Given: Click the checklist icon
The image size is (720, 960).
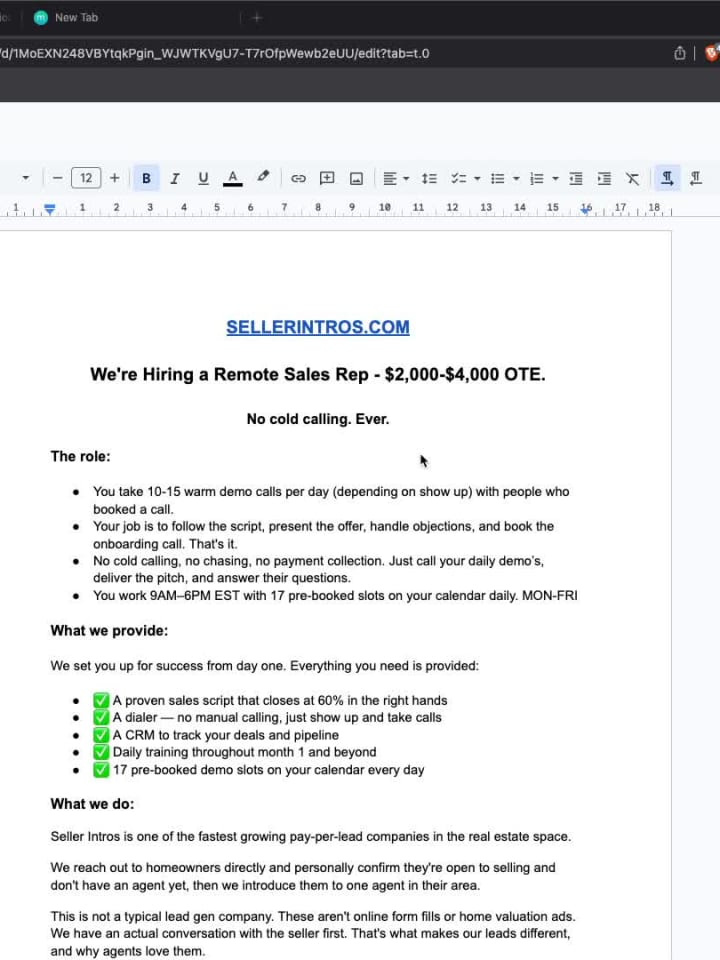Looking at the screenshot, I should 458,178.
